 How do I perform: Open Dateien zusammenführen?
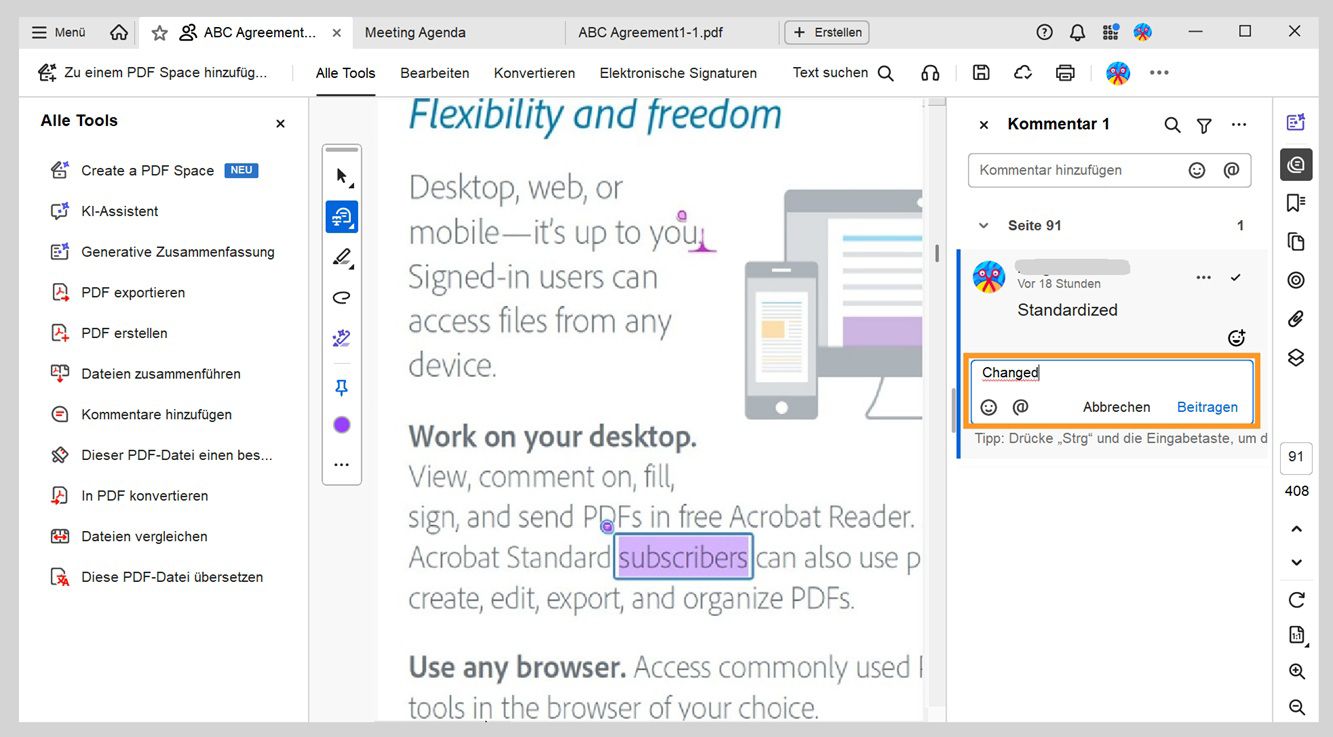point(145,374)
